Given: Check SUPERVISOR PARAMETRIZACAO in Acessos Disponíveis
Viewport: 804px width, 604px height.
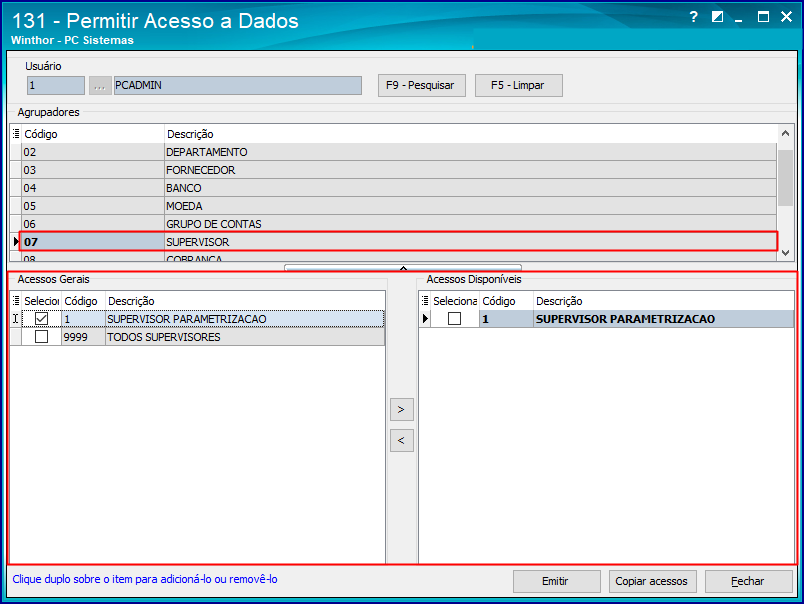Looking at the screenshot, I should click(x=455, y=318).
